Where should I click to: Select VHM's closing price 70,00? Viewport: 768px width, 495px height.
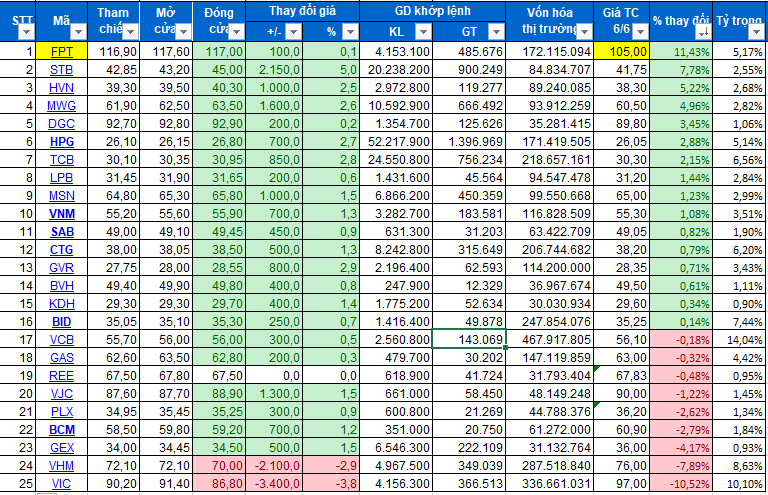pyautogui.click(x=219, y=466)
